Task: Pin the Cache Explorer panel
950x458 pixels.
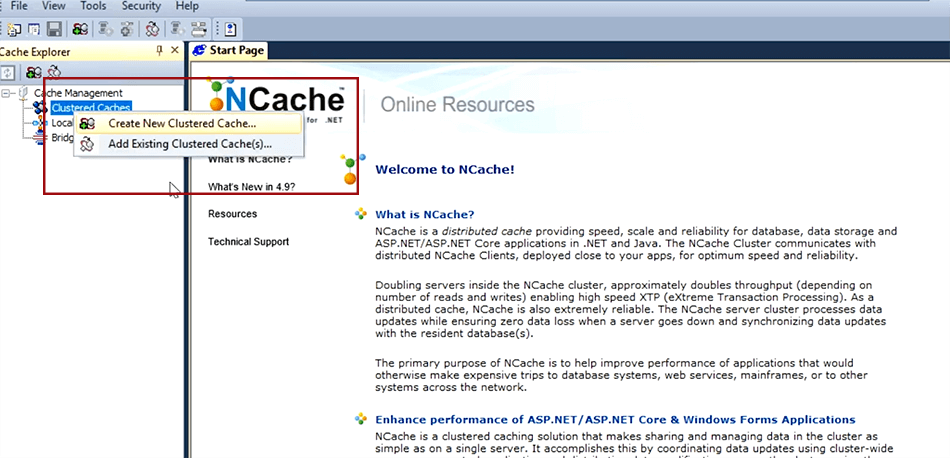Action: click(x=160, y=51)
